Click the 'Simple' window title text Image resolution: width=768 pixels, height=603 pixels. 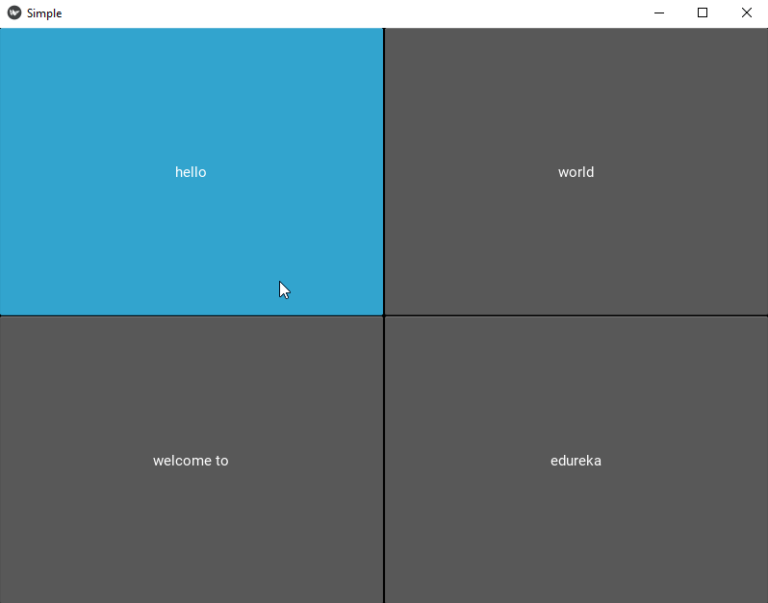pos(44,13)
